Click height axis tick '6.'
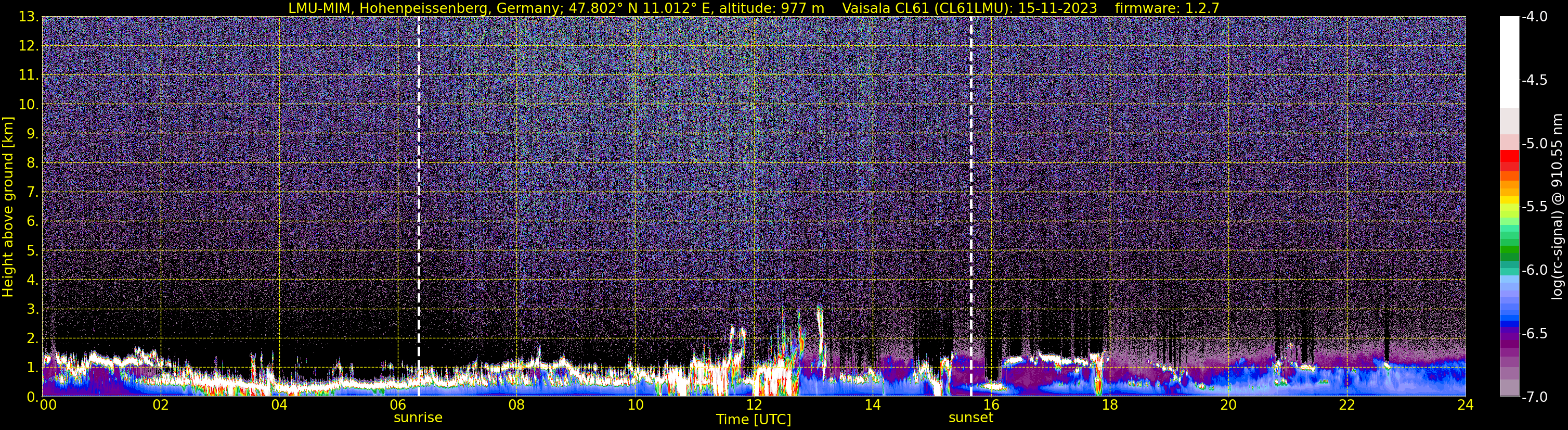This screenshot has width=1568, height=430. coord(32,222)
